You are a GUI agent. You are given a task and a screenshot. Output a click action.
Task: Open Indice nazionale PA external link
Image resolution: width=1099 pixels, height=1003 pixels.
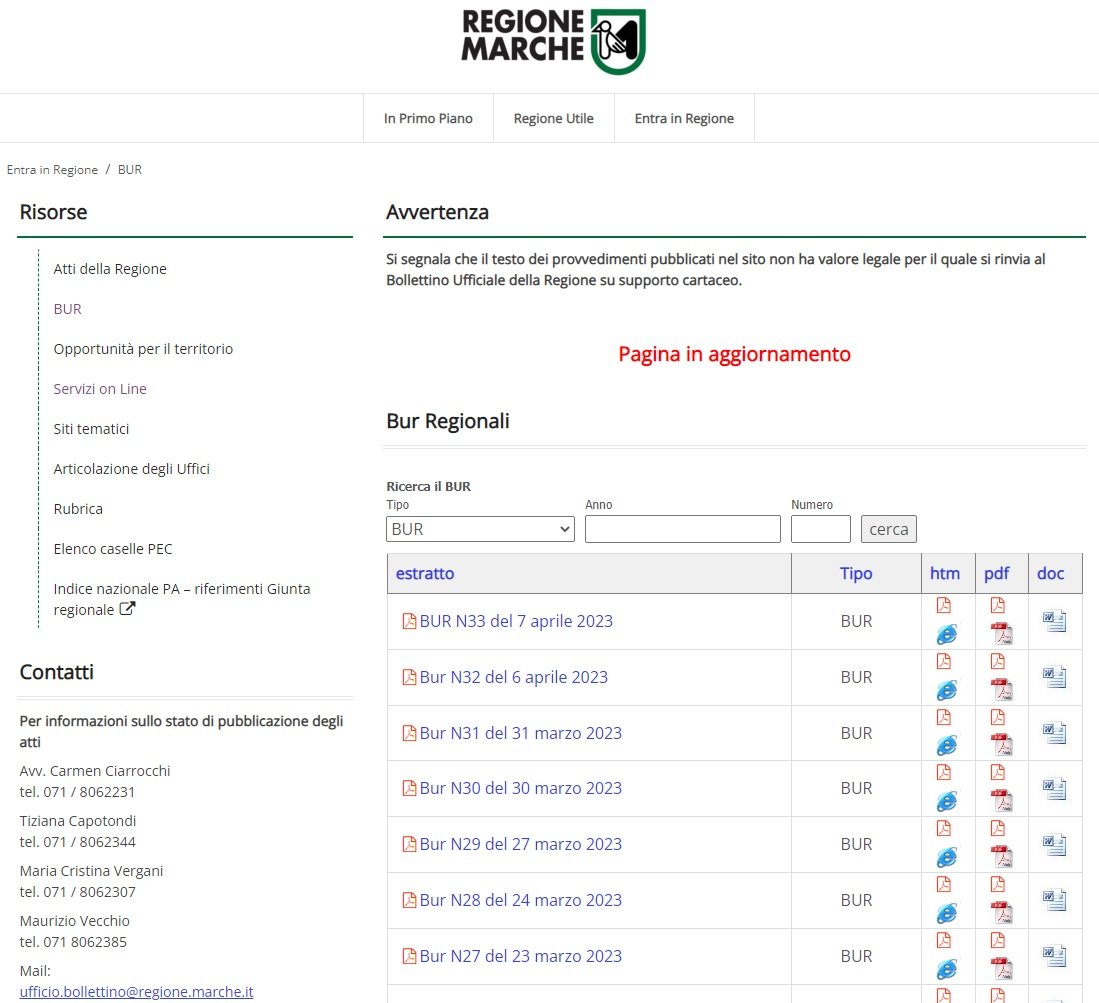point(182,599)
